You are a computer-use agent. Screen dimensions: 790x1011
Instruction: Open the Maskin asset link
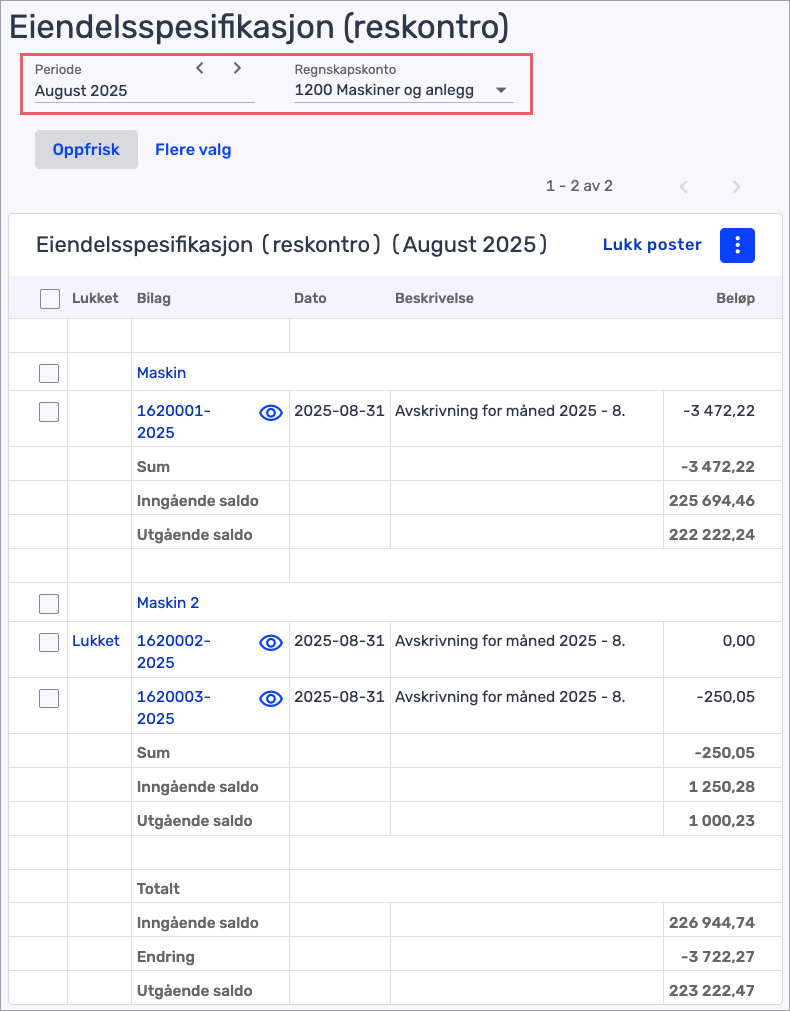pyautogui.click(x=161, y=373)
